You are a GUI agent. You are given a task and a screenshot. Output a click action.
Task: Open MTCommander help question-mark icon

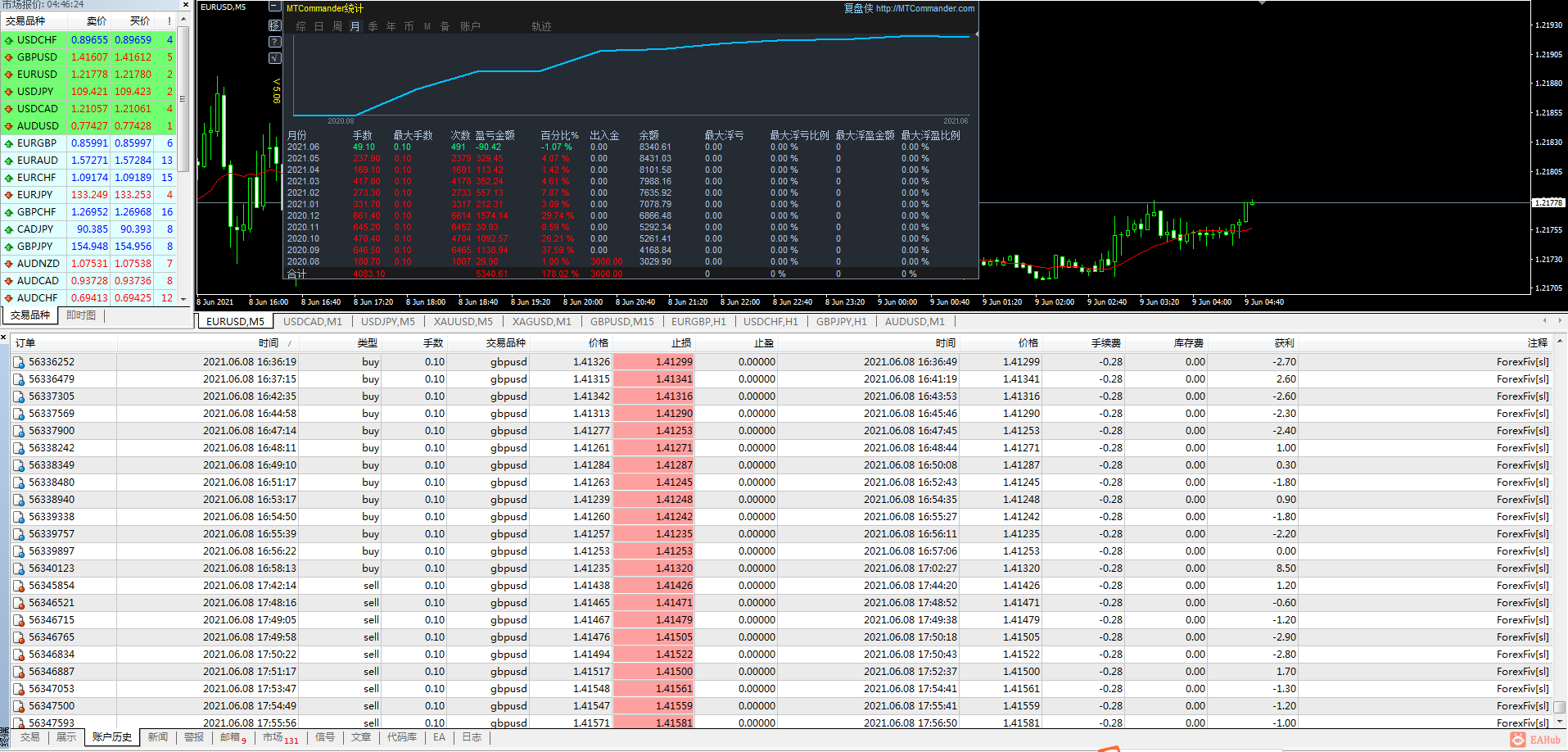coord(275,42)
